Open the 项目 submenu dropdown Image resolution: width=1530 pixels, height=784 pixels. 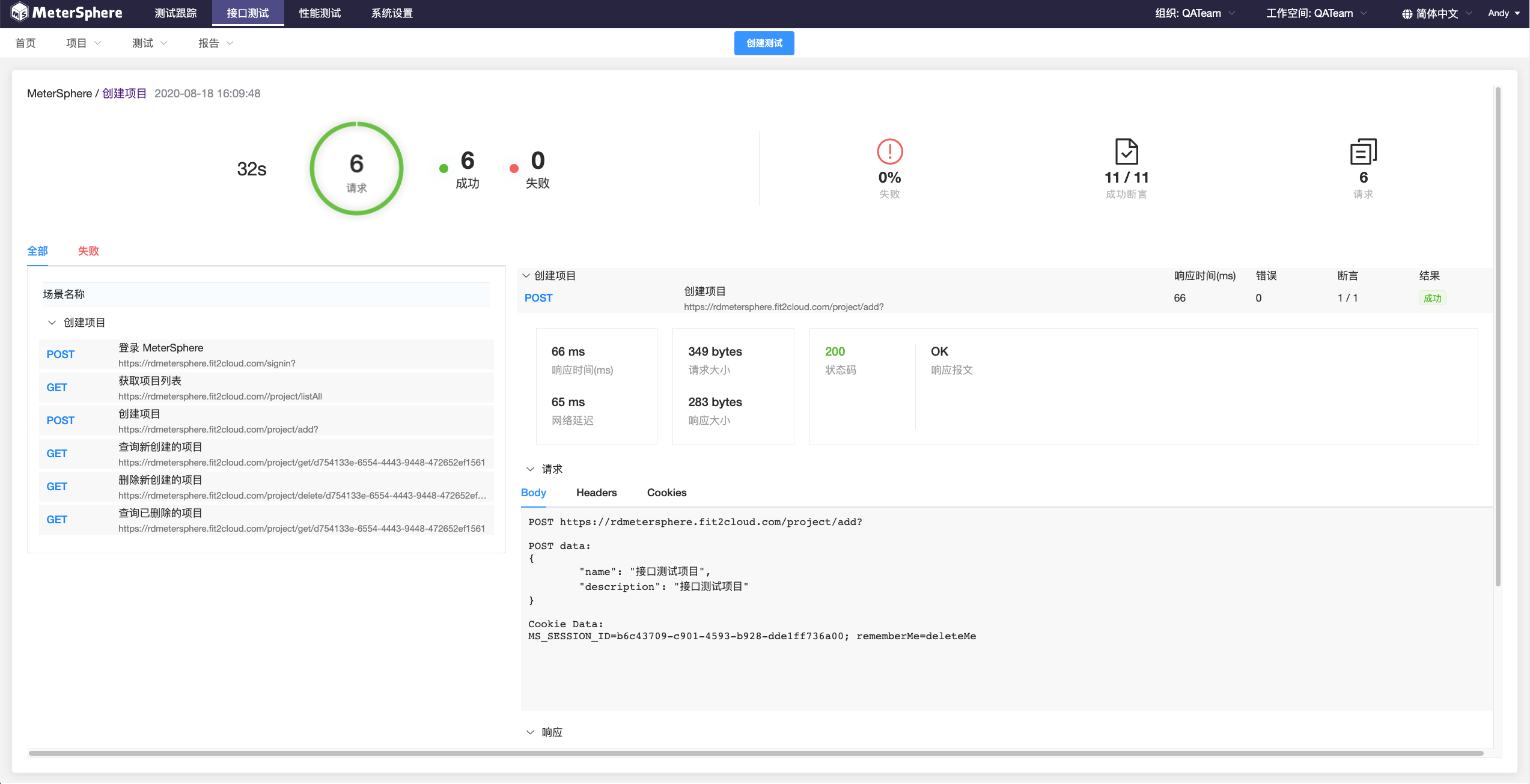(x=83, y=43)
